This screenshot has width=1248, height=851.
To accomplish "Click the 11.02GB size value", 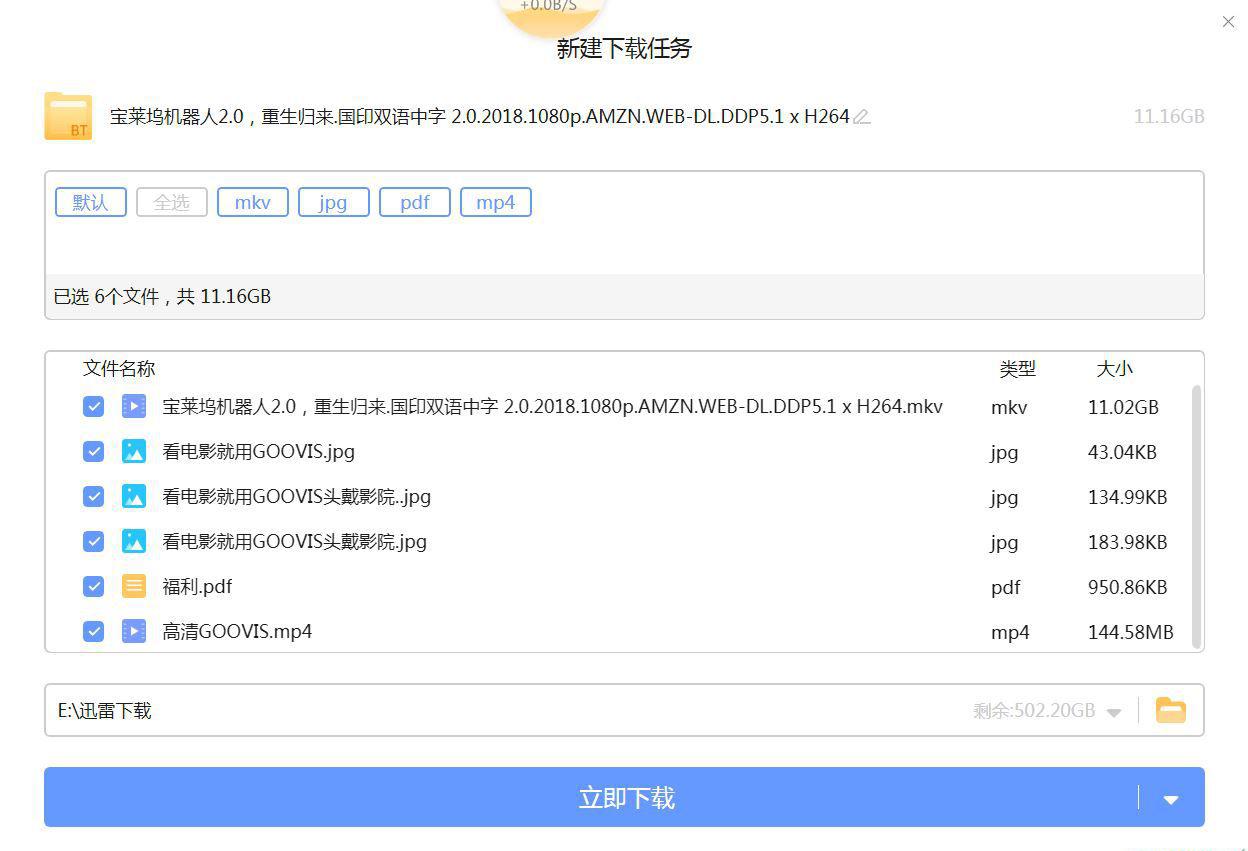I will [x=1123, y=407].
